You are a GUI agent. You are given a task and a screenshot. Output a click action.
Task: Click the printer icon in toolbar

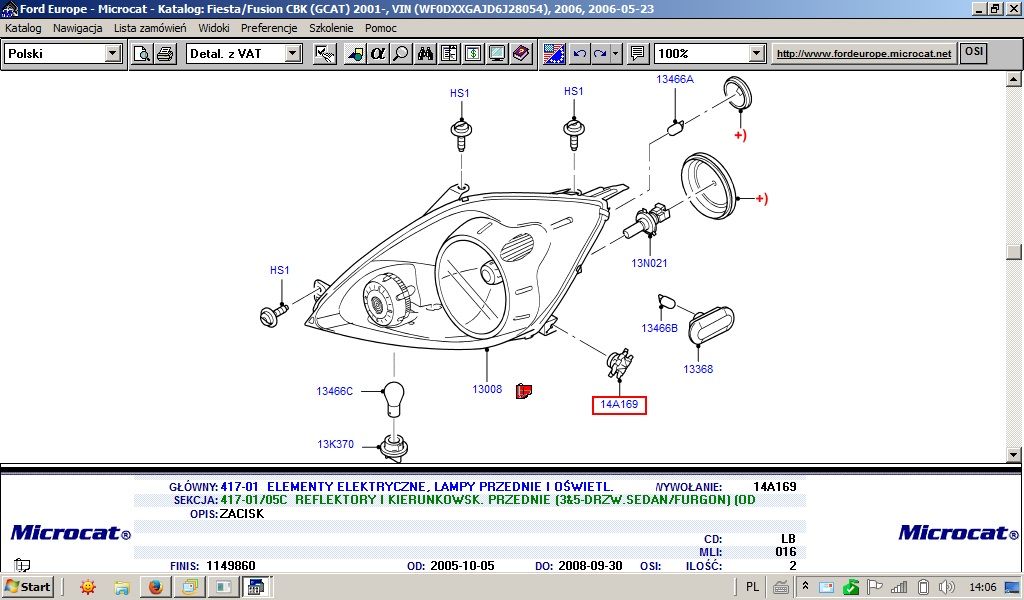(165, 54)
